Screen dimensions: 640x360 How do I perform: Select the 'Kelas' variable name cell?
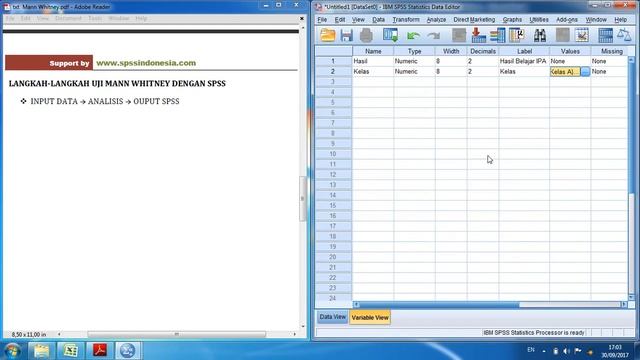pyautogui.click(x=373, y=71)
